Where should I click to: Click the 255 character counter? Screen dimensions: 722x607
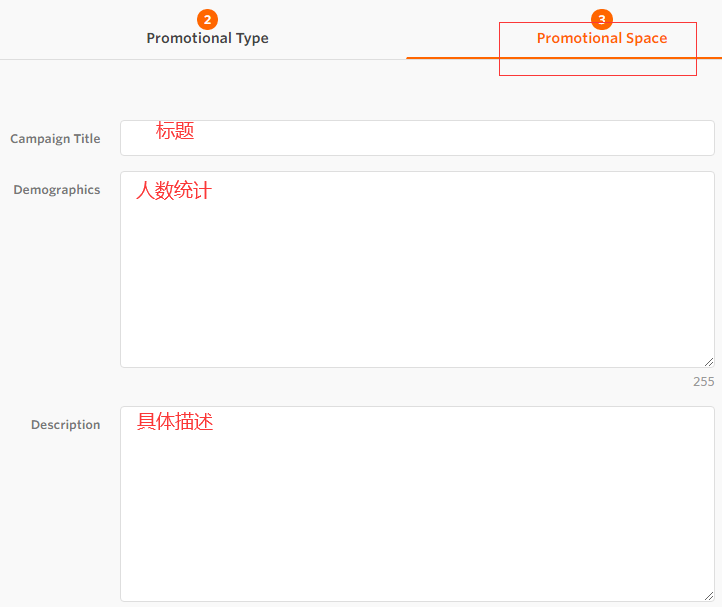tap(703, 382)
